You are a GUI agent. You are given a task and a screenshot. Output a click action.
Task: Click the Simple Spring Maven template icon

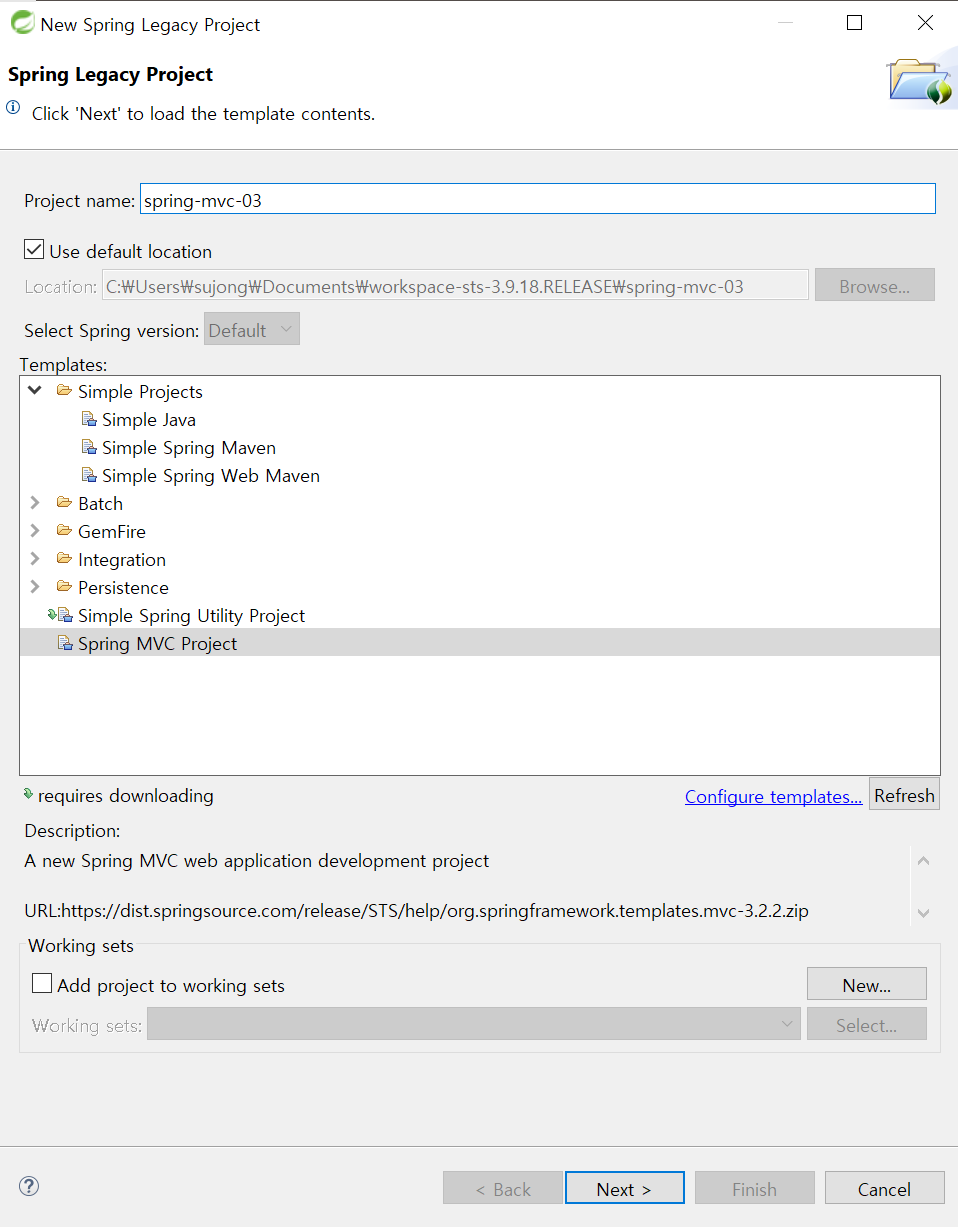tap(89, 447)
